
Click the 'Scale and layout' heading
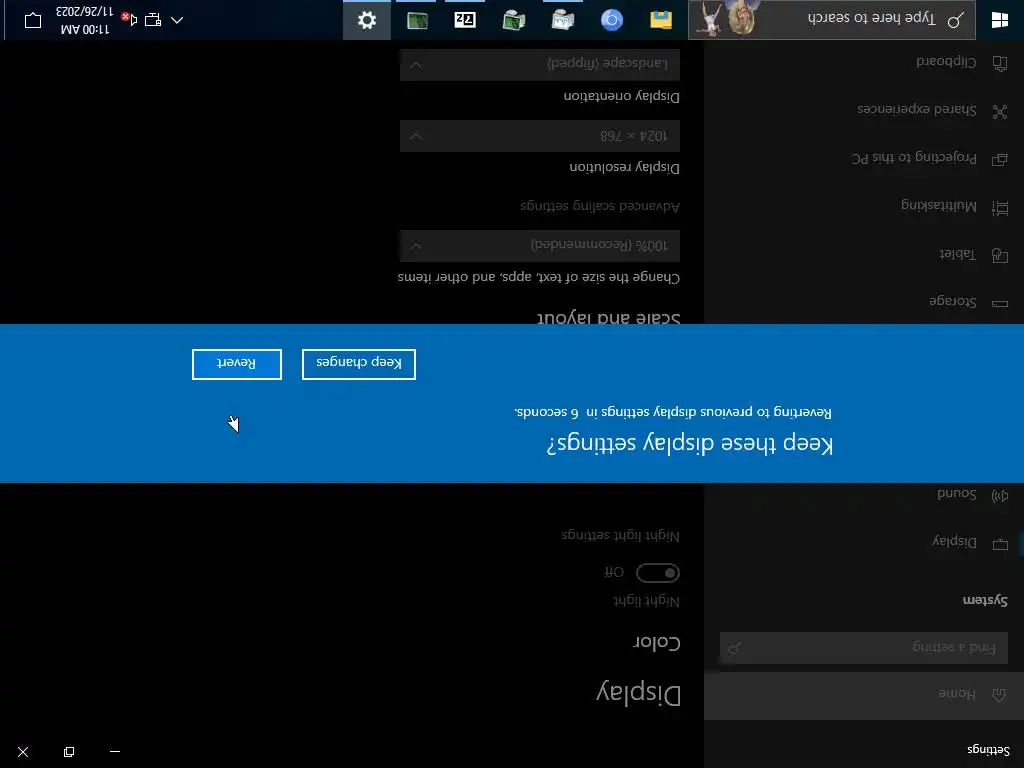pyautogui.click(x=608, y=317)
